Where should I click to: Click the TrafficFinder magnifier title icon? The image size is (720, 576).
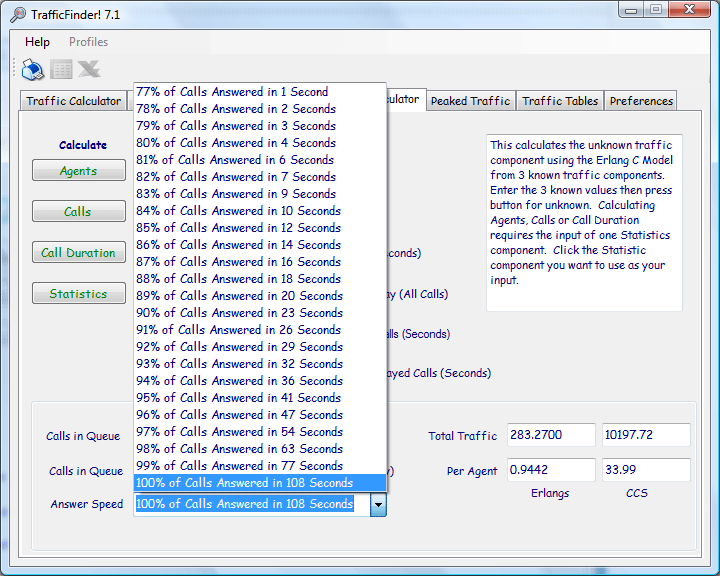point(18,15)
